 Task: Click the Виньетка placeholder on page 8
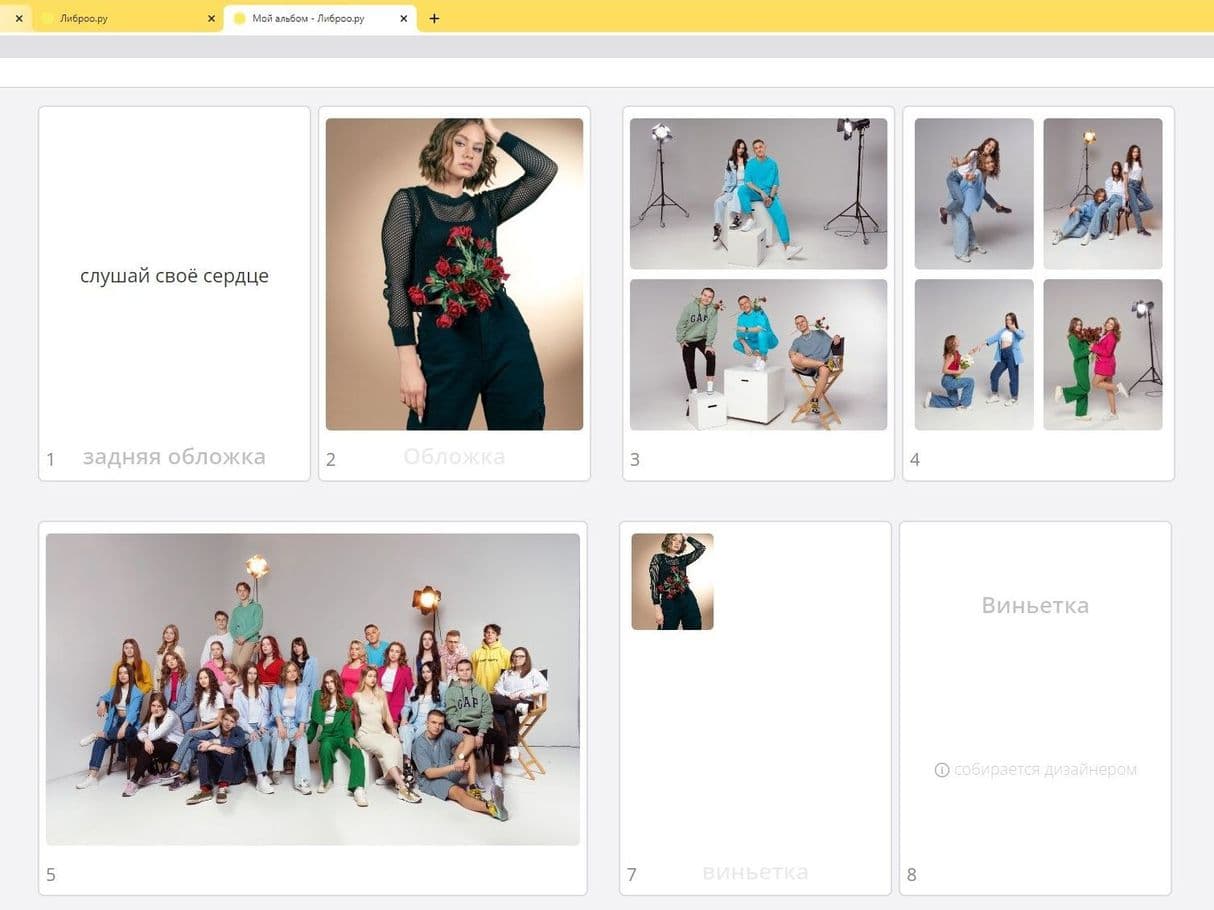pos(1035,605)
